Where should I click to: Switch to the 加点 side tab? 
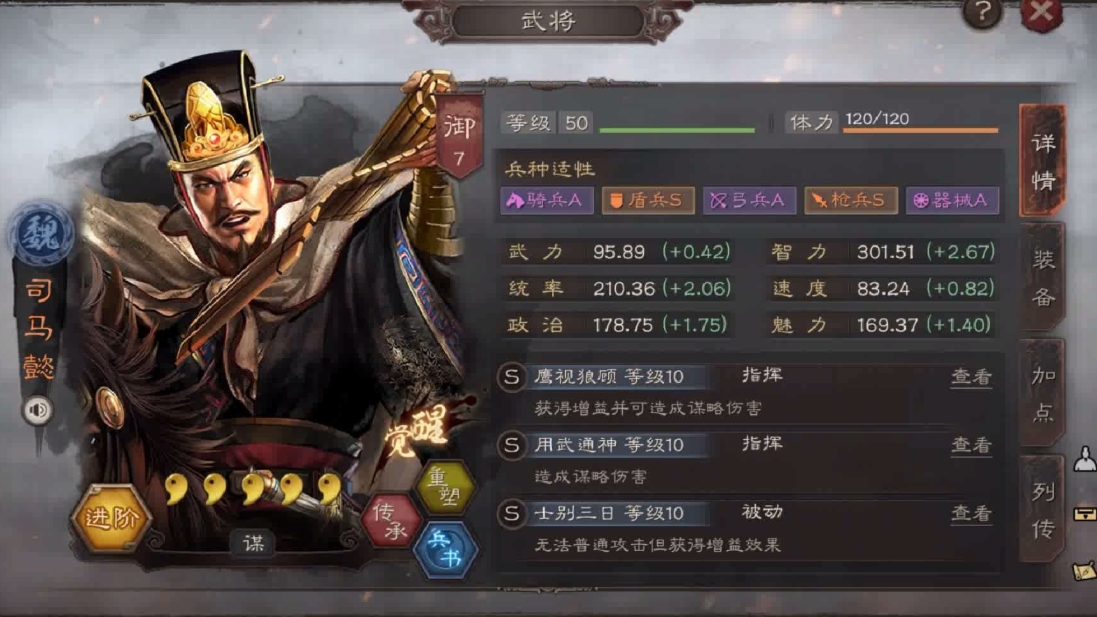(1042, 394)
